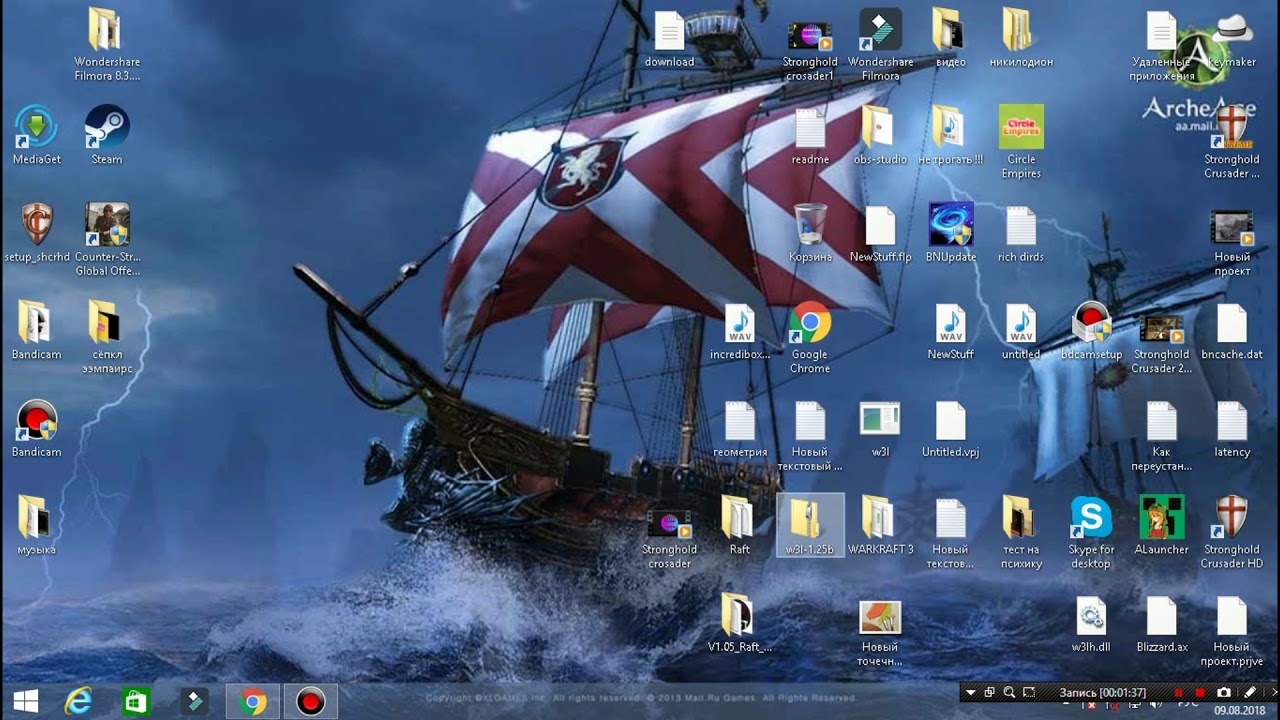Open the MediaGet shortcut

pyautogui.click(x=37, y=135)
